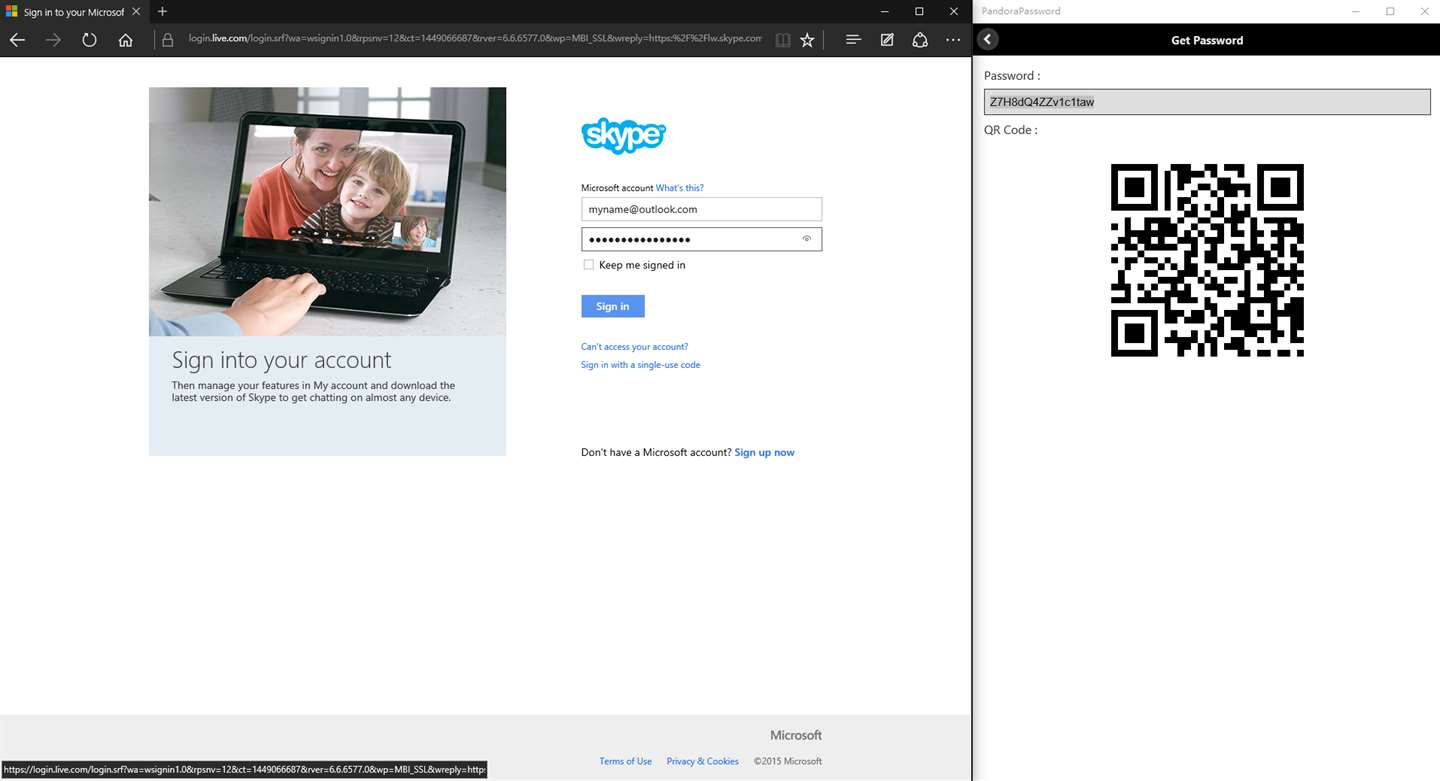Choose Sign in with a single-use code
The height and width of the screenshot is (781, 1440).
[640, 365]
